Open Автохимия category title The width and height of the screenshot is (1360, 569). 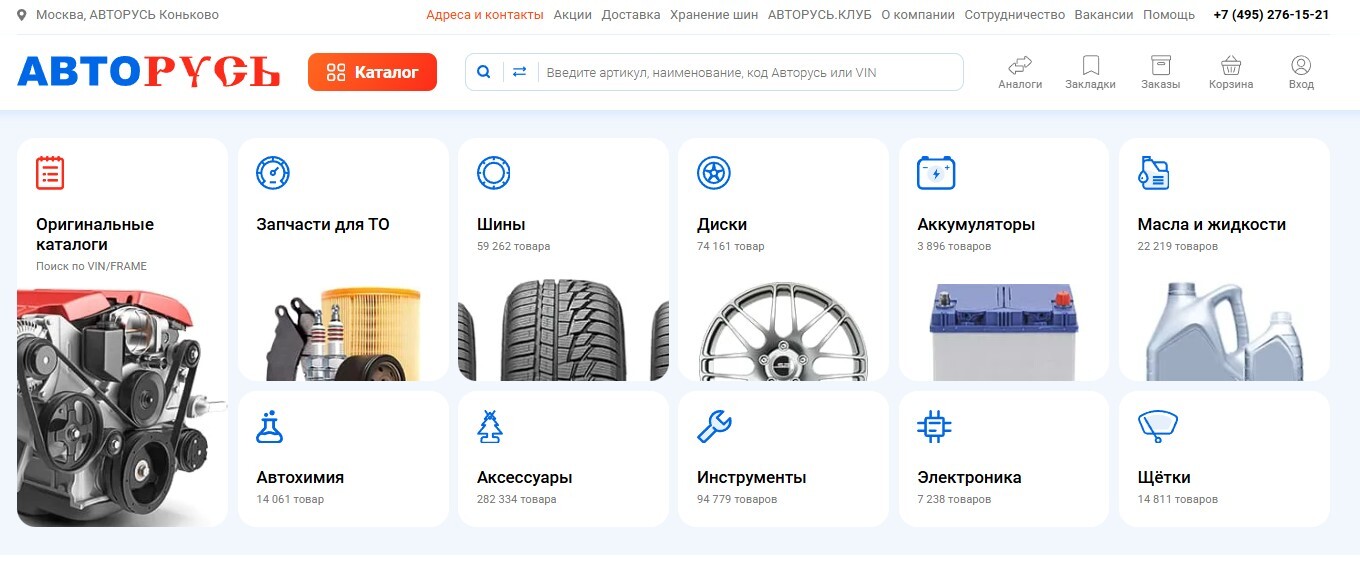[300, 477]
